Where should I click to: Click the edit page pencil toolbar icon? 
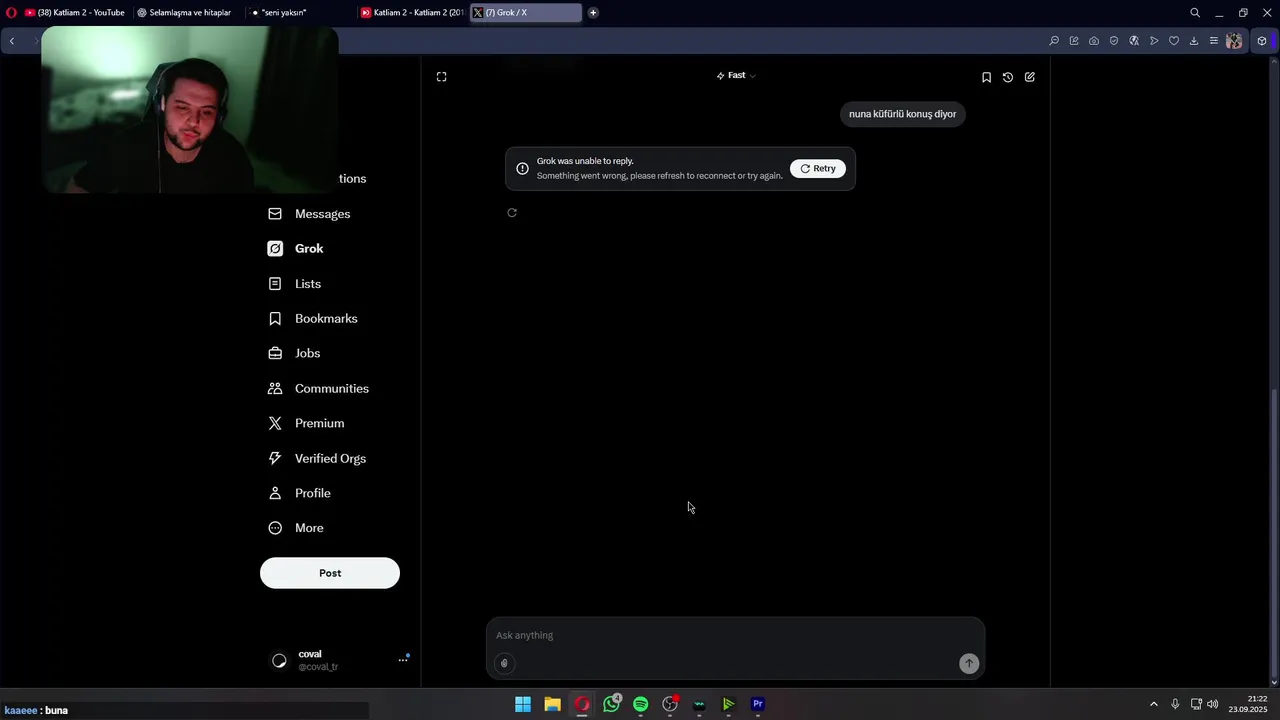pos(1074,41)
